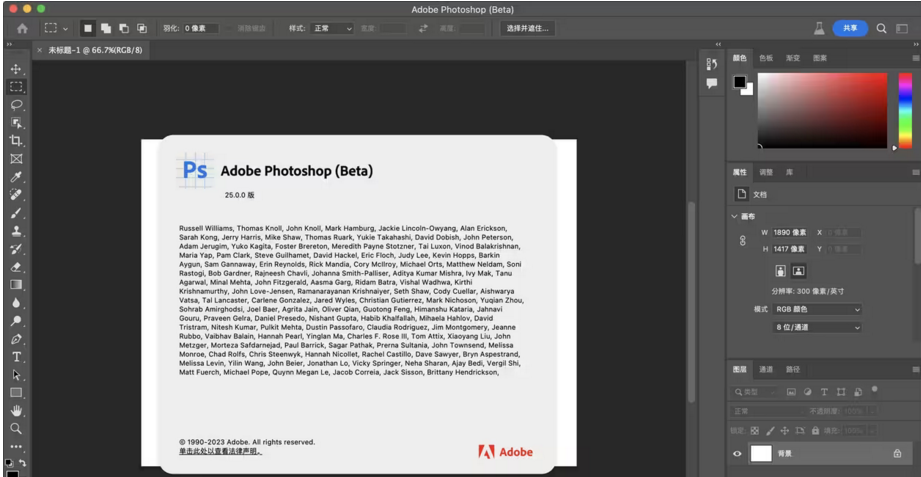Select the Pen tool
This screenshot has width=921, height=477.
click(x=16, y=339)
